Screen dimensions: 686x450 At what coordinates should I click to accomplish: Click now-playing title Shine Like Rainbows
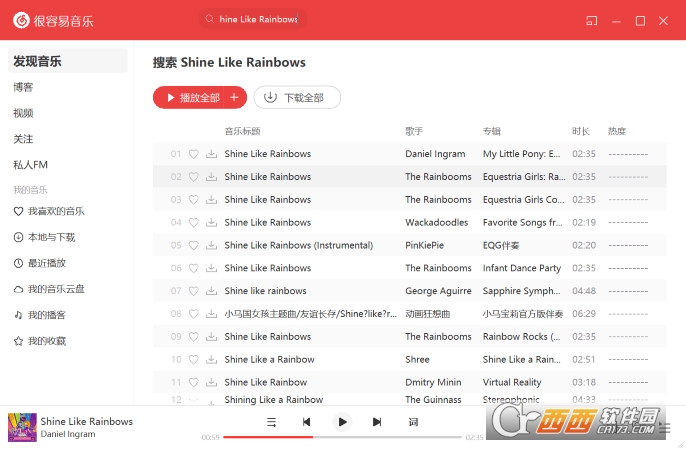pyautogui.click(x=87, y=422)
